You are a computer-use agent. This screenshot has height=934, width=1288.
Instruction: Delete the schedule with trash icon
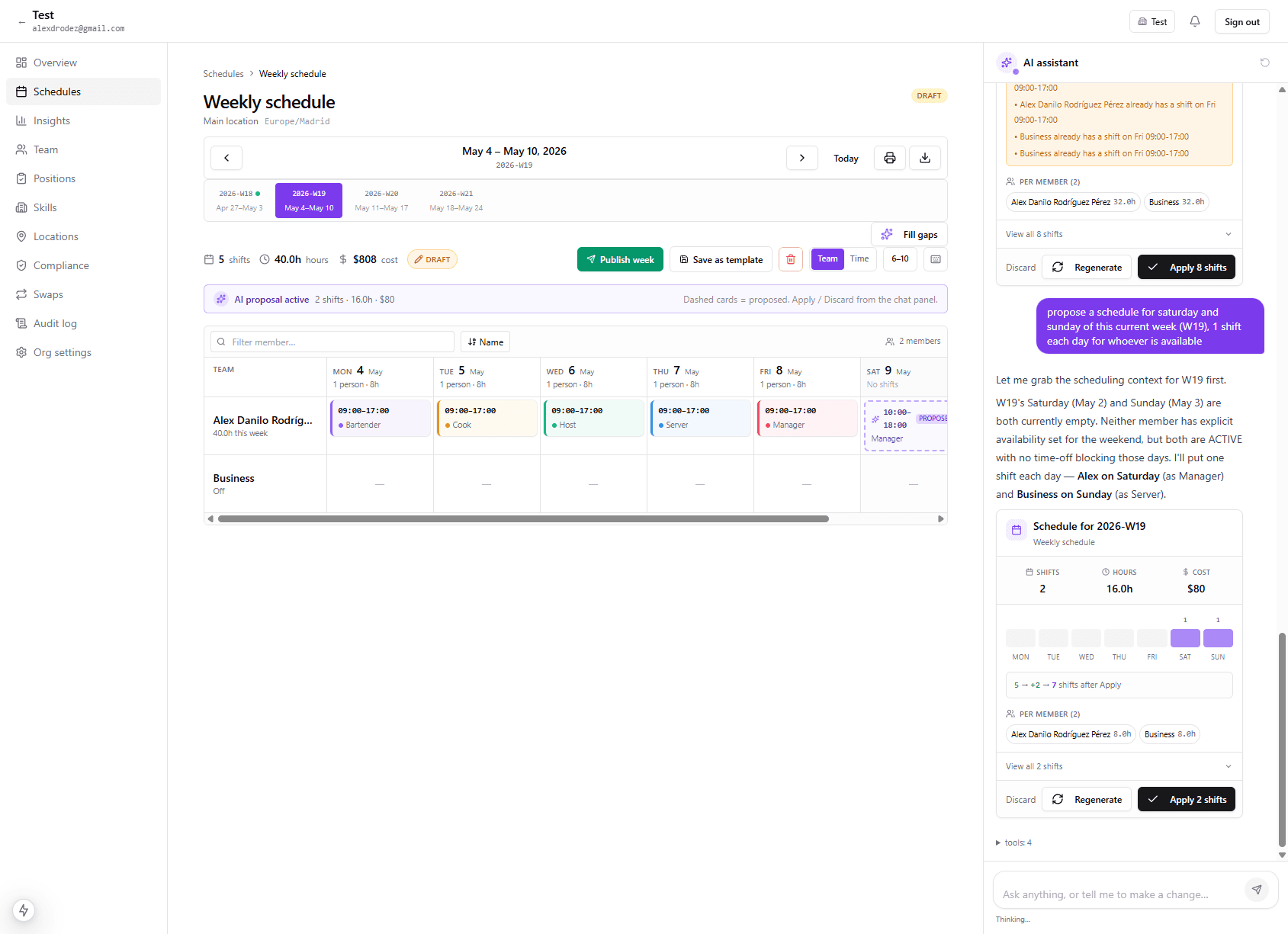(x=791, y=259)
